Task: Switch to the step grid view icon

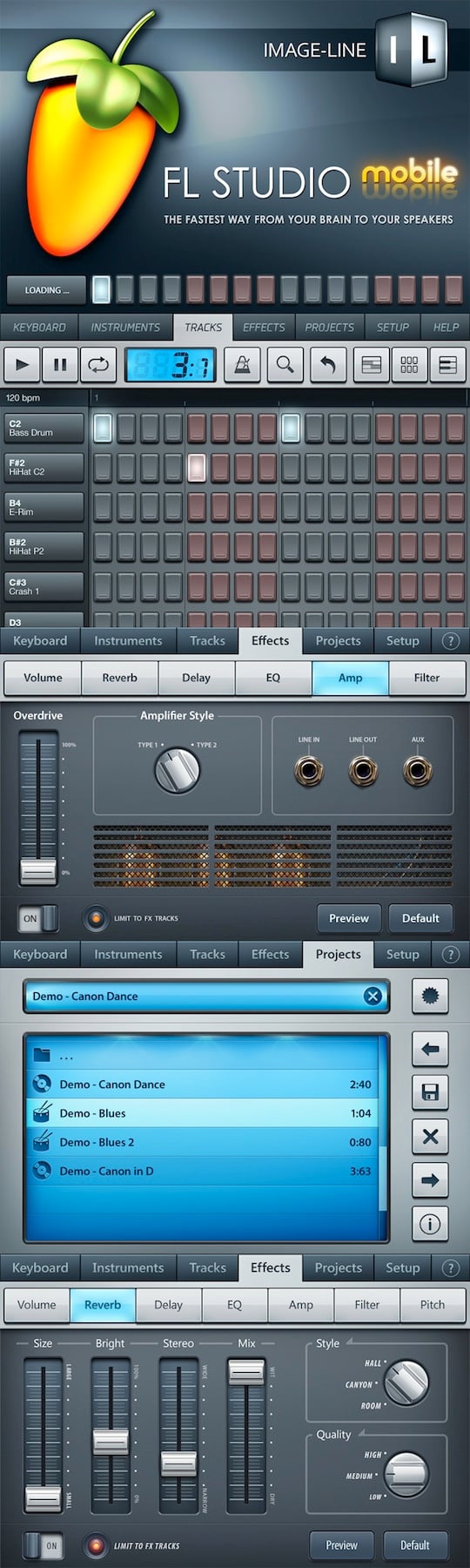Action: [x=409, y=365]
